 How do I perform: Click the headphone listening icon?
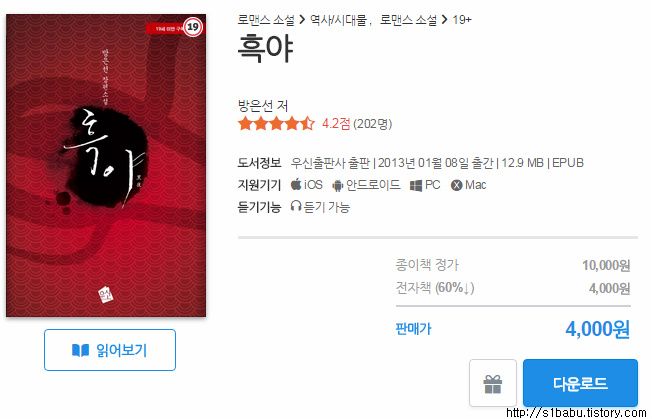click(296, 206)
